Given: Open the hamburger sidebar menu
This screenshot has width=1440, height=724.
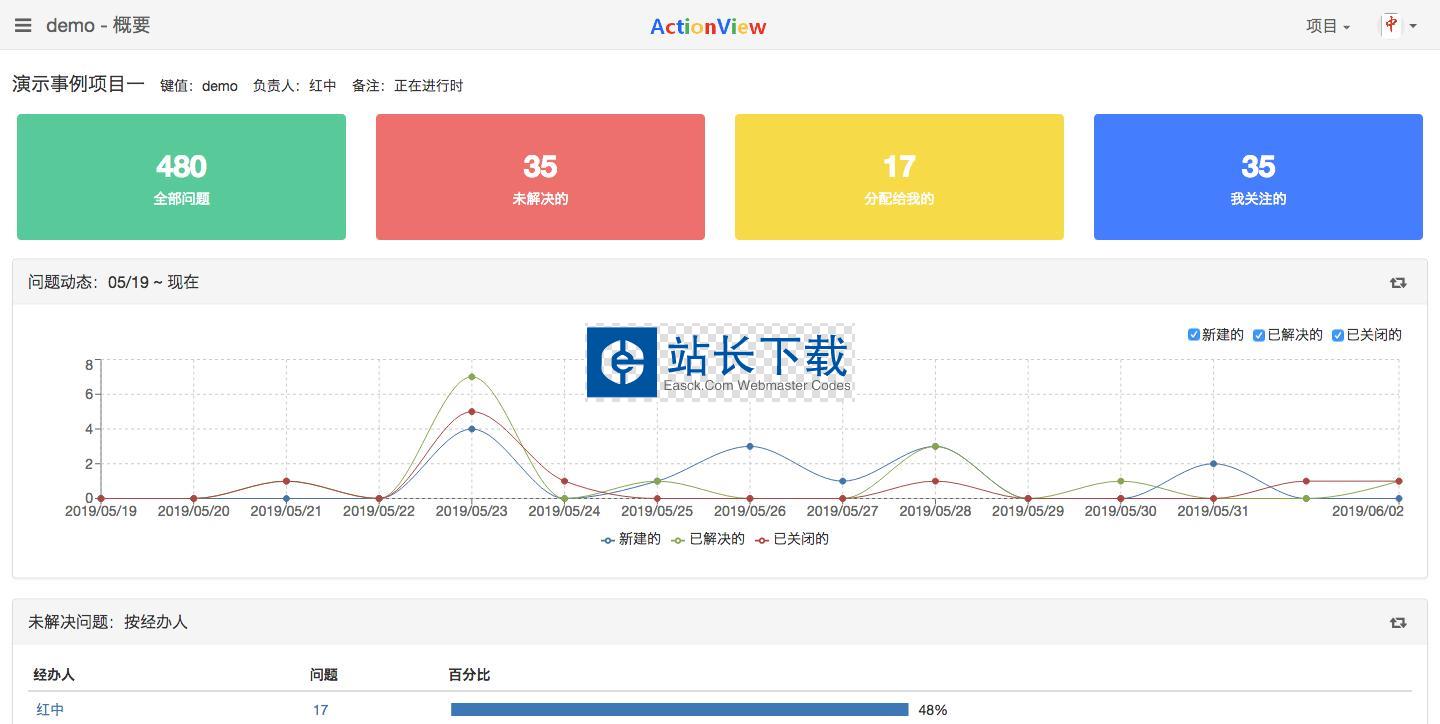Looking at the screenshot, I should [23, 25].
